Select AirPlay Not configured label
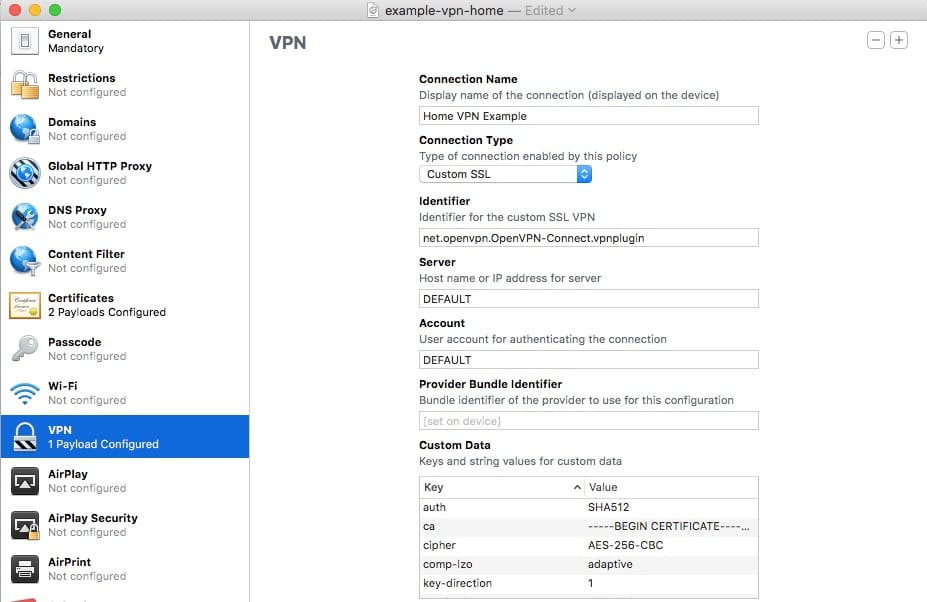This screenshot has height=602, width=927. 87,481
